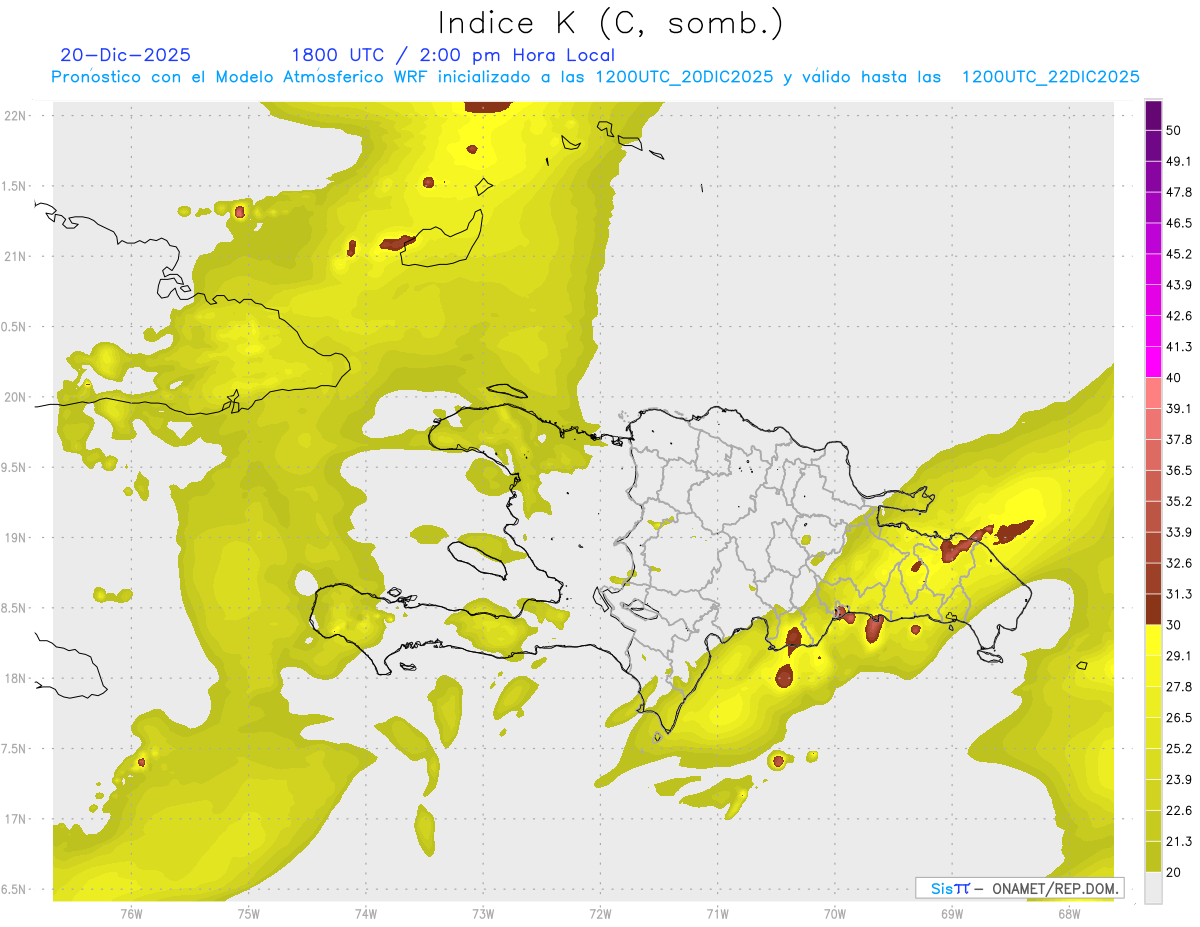Click the '75W' longitude label
1200x927 pixels.
pos(249,914)
